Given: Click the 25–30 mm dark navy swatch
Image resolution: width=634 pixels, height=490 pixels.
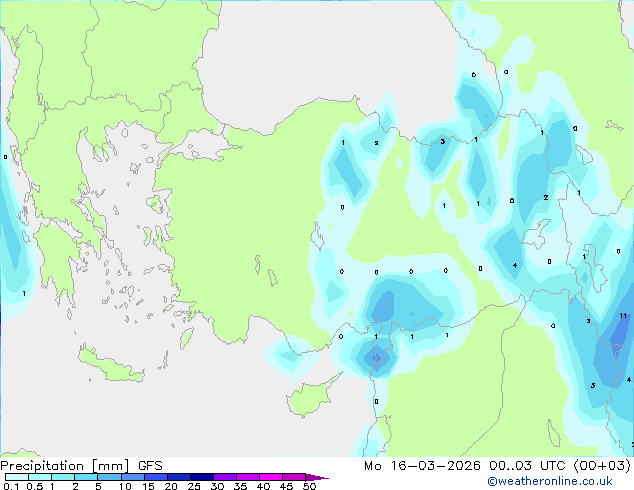Looking at the screenshot, I should coord(202,477).
